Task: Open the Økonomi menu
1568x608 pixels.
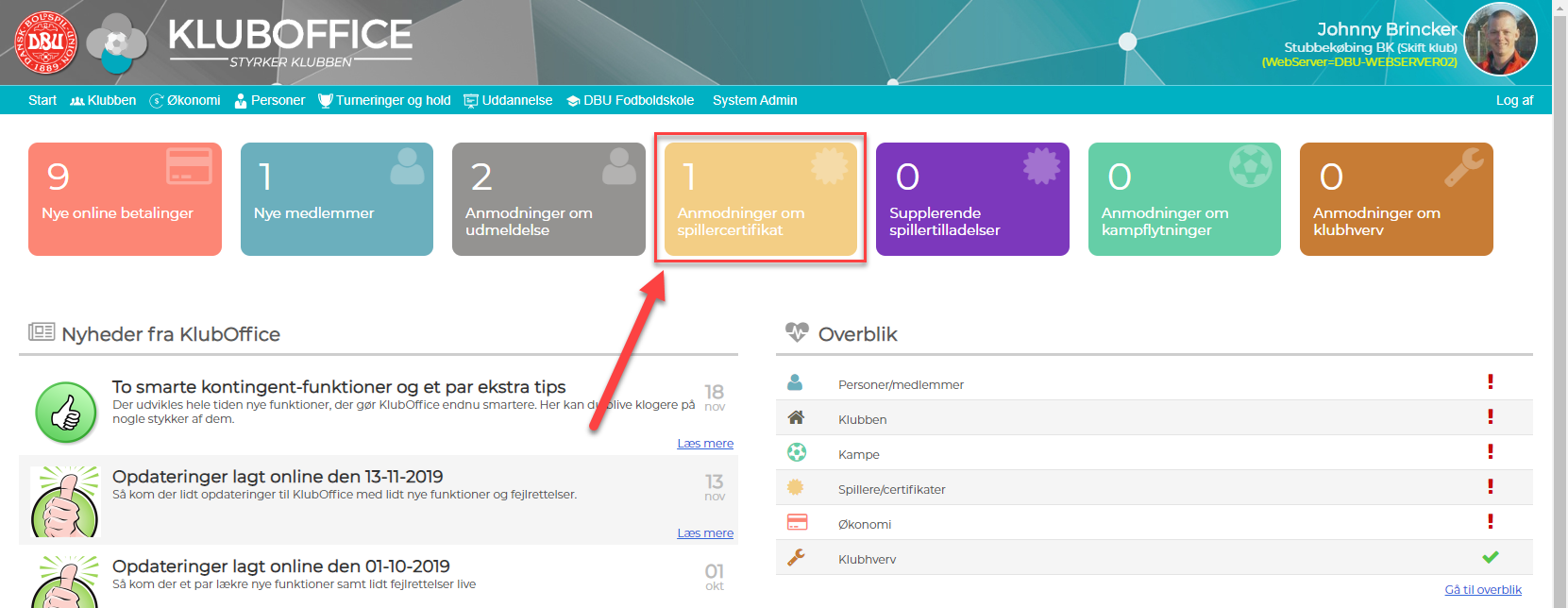Action: [x=185, y=100]
